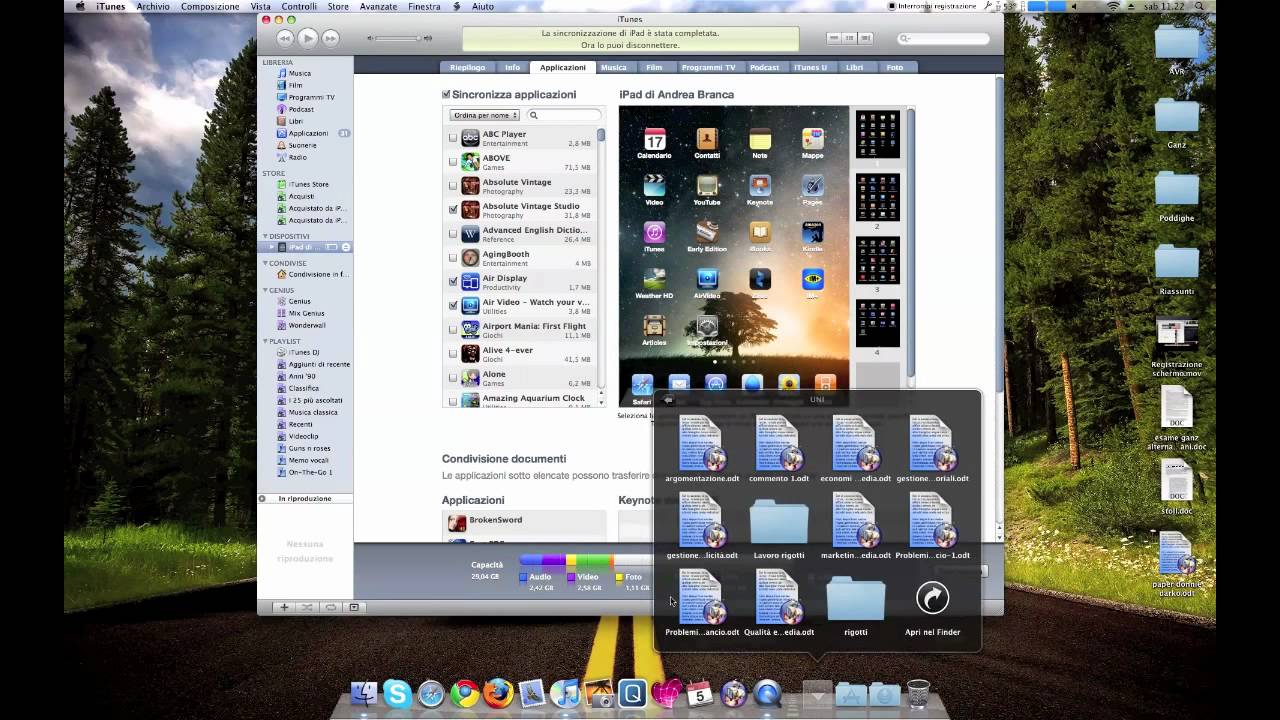Click the play button in iTunes
The width and height of the screenshot is (1280, 720).
(308, 38)
